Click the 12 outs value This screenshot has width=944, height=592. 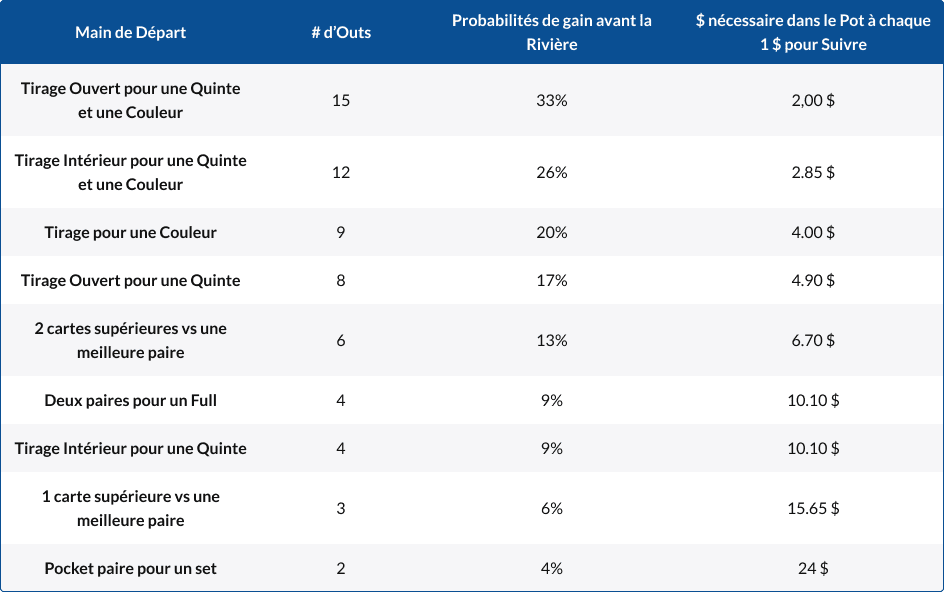(341, 172)
